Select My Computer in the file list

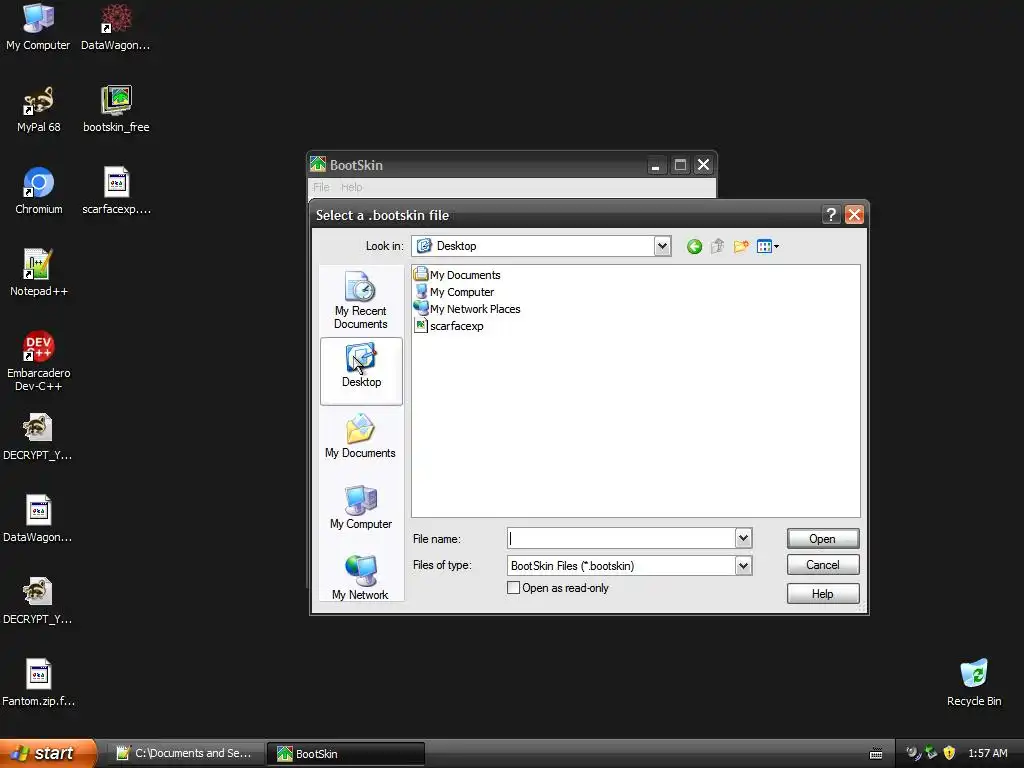tap(455, 292)
